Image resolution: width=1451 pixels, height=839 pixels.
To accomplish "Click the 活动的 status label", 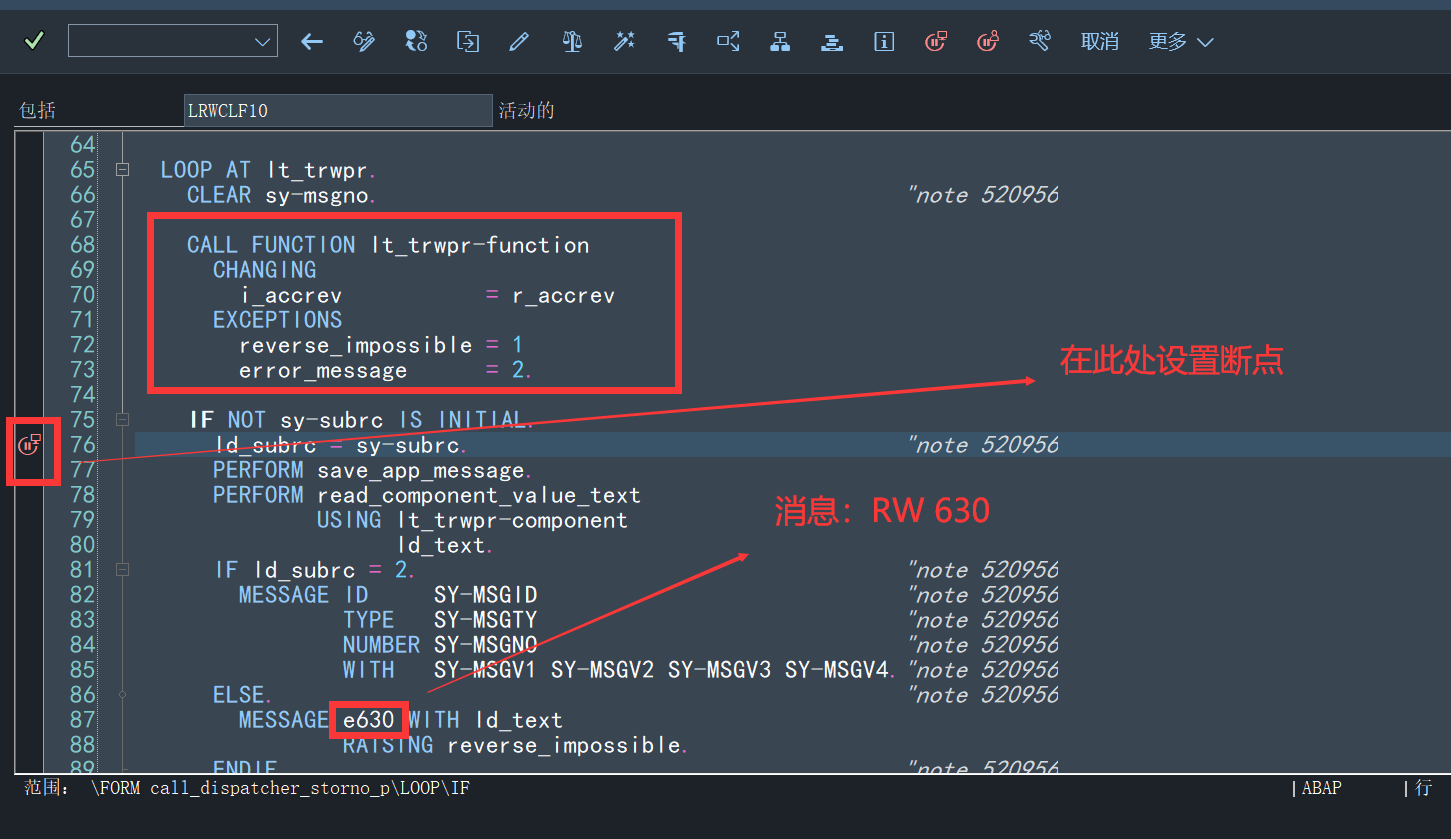I will (x=527, y=110).
